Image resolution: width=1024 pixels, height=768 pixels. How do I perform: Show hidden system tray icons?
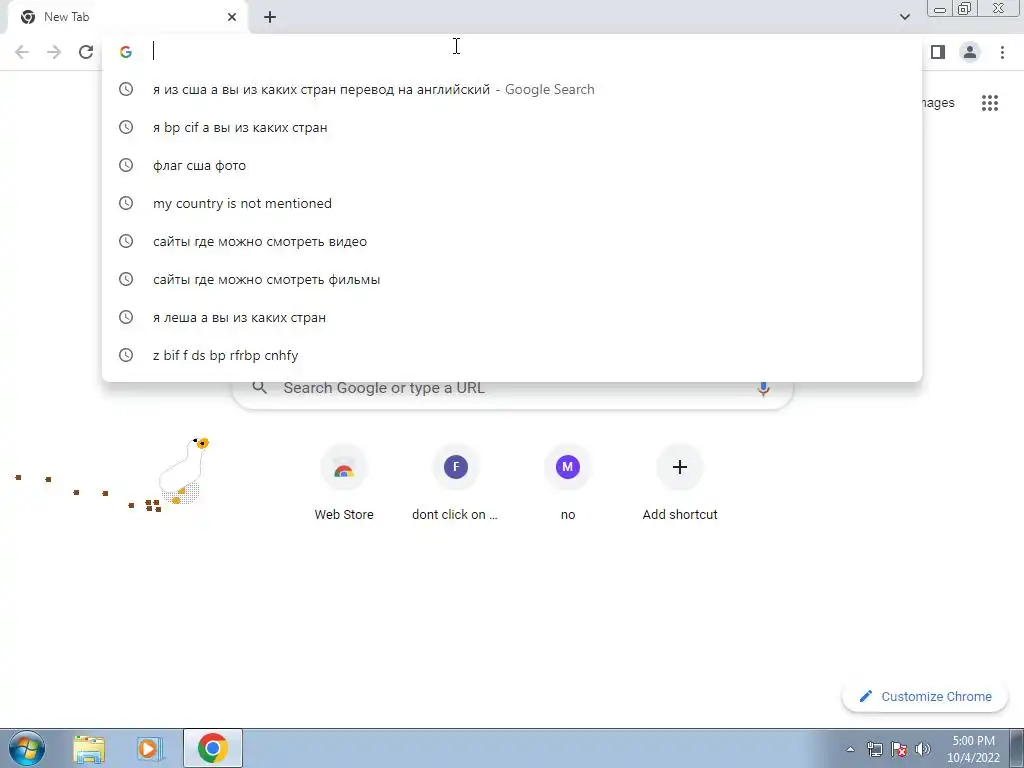click(x=850, y=749)
